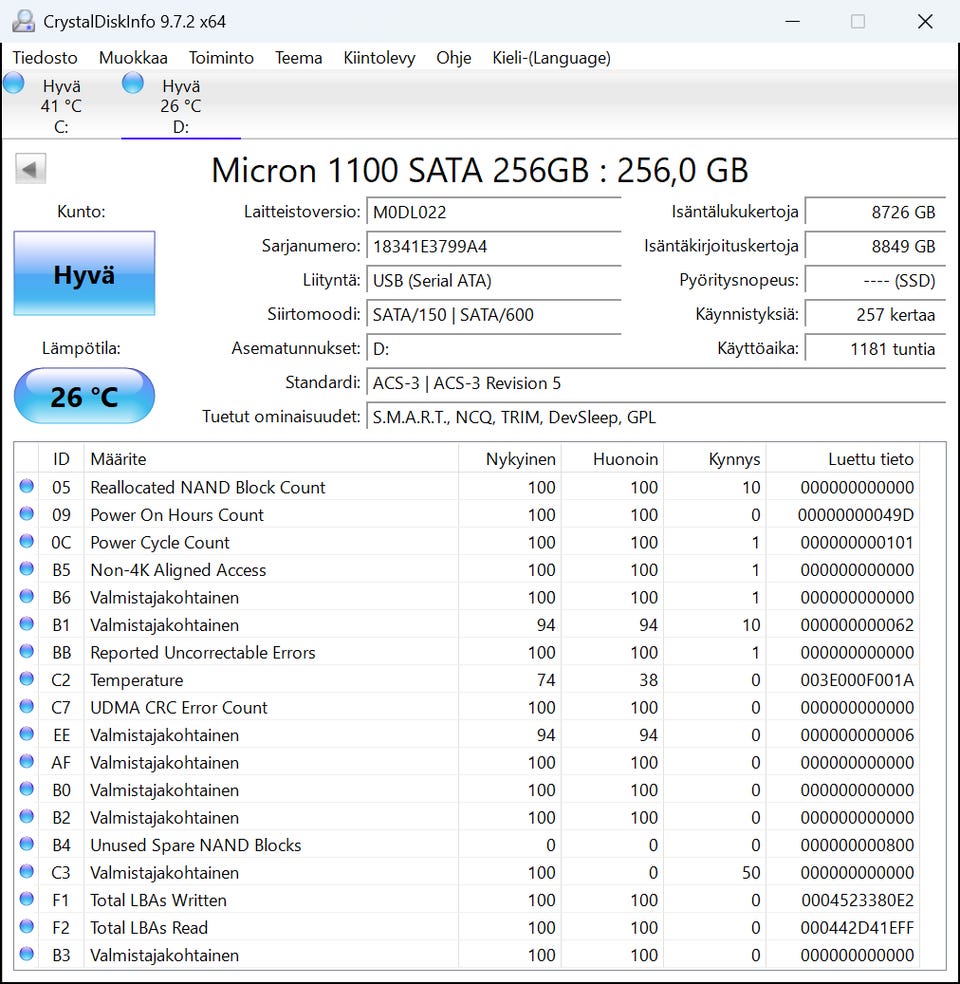960x984 pixels.
Task: Click the blue Hyvä health status button
Action: 84,274
